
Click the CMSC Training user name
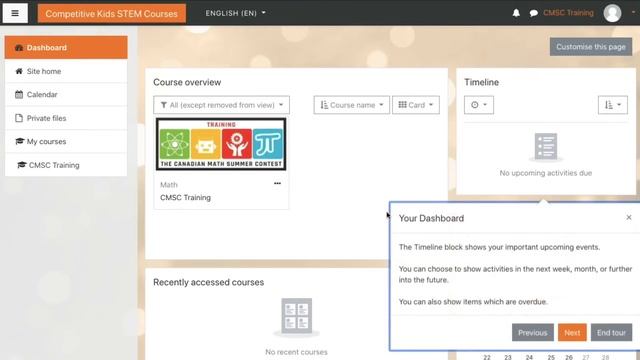pyautogui.click(x=568, y=13)
